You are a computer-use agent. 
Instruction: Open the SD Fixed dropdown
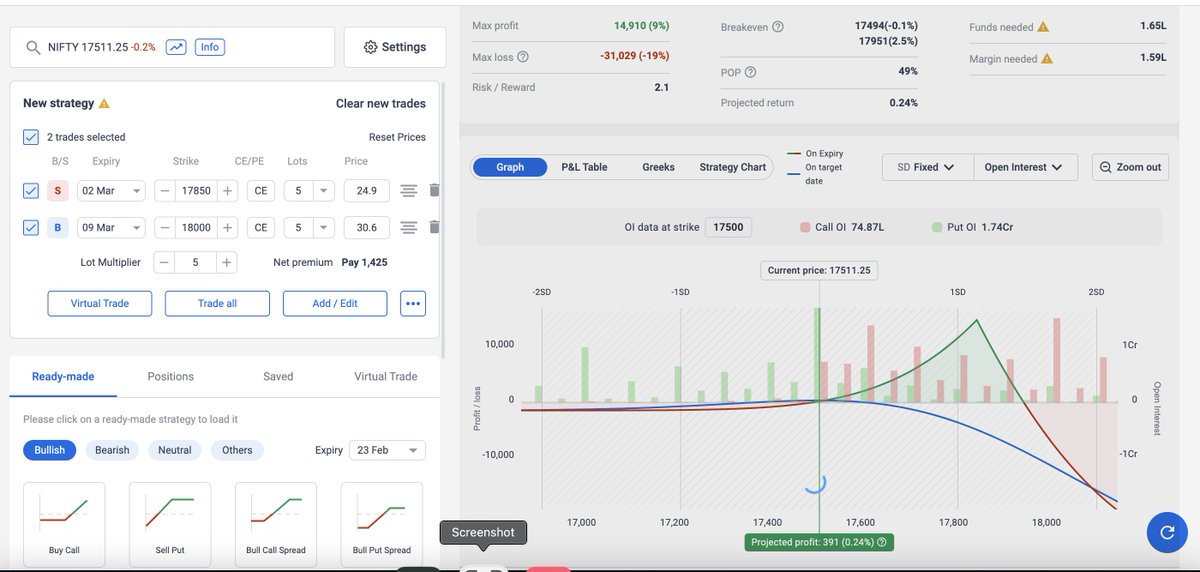pyautogui.click(x=927, y=167)
